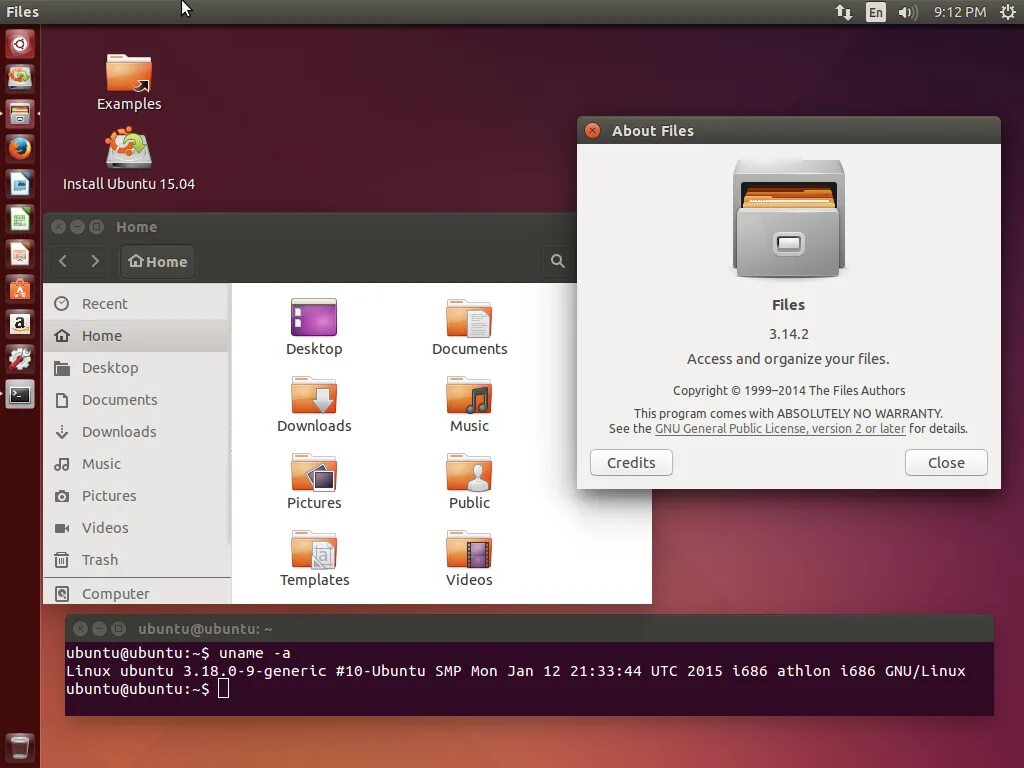Click the uname -a output line in terminal
1024x768 pixels.
click(515, 671)
